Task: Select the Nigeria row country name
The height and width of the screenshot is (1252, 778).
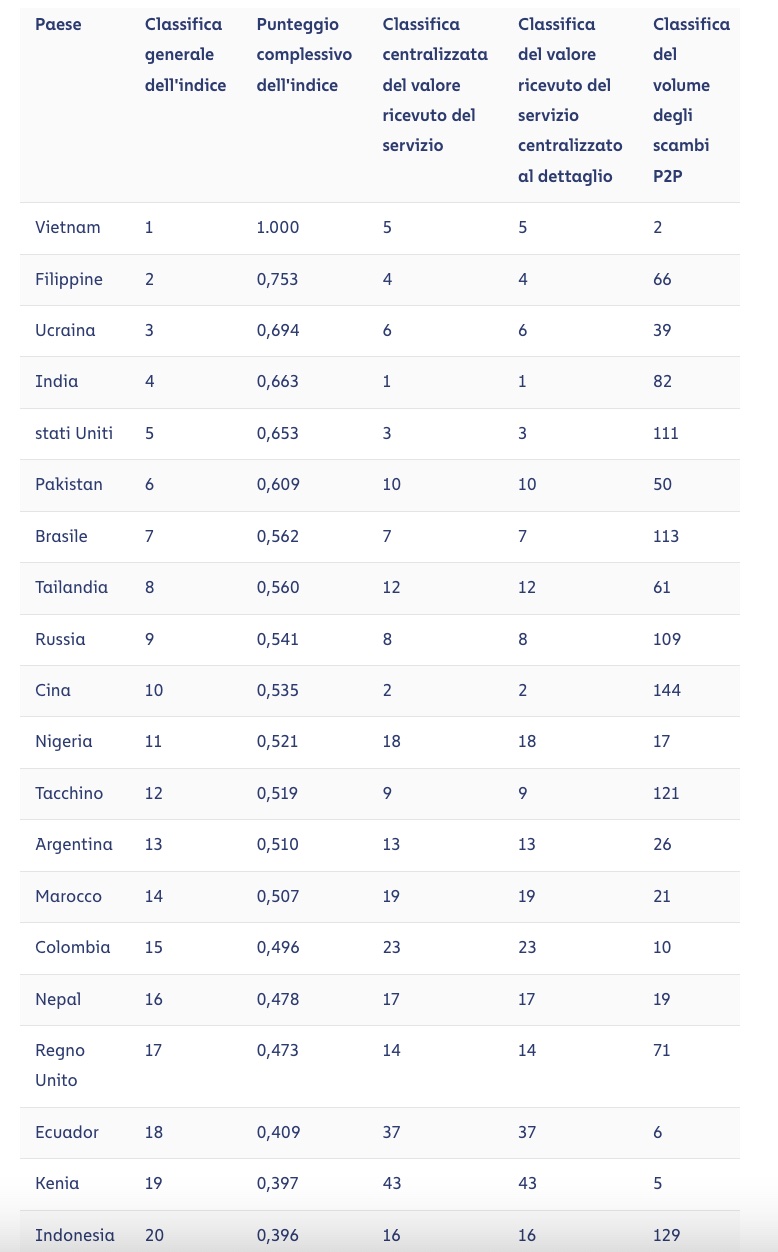Action: coord(64,741)
